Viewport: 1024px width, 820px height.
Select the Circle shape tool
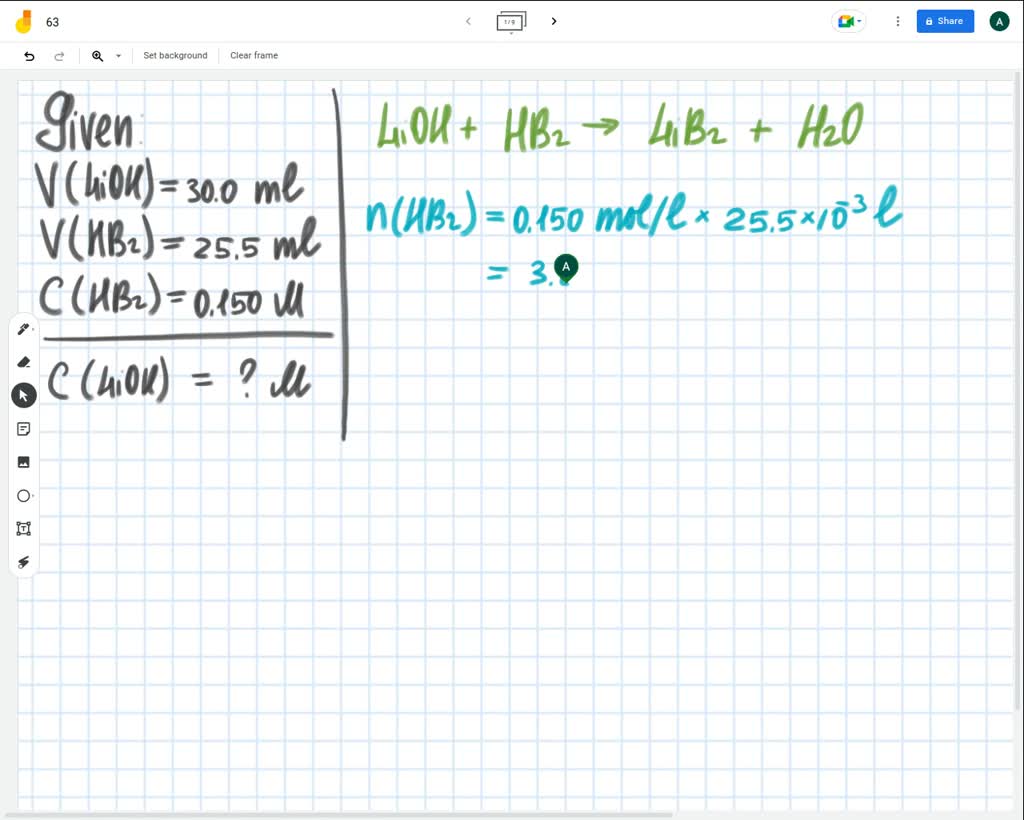(23, 495)
